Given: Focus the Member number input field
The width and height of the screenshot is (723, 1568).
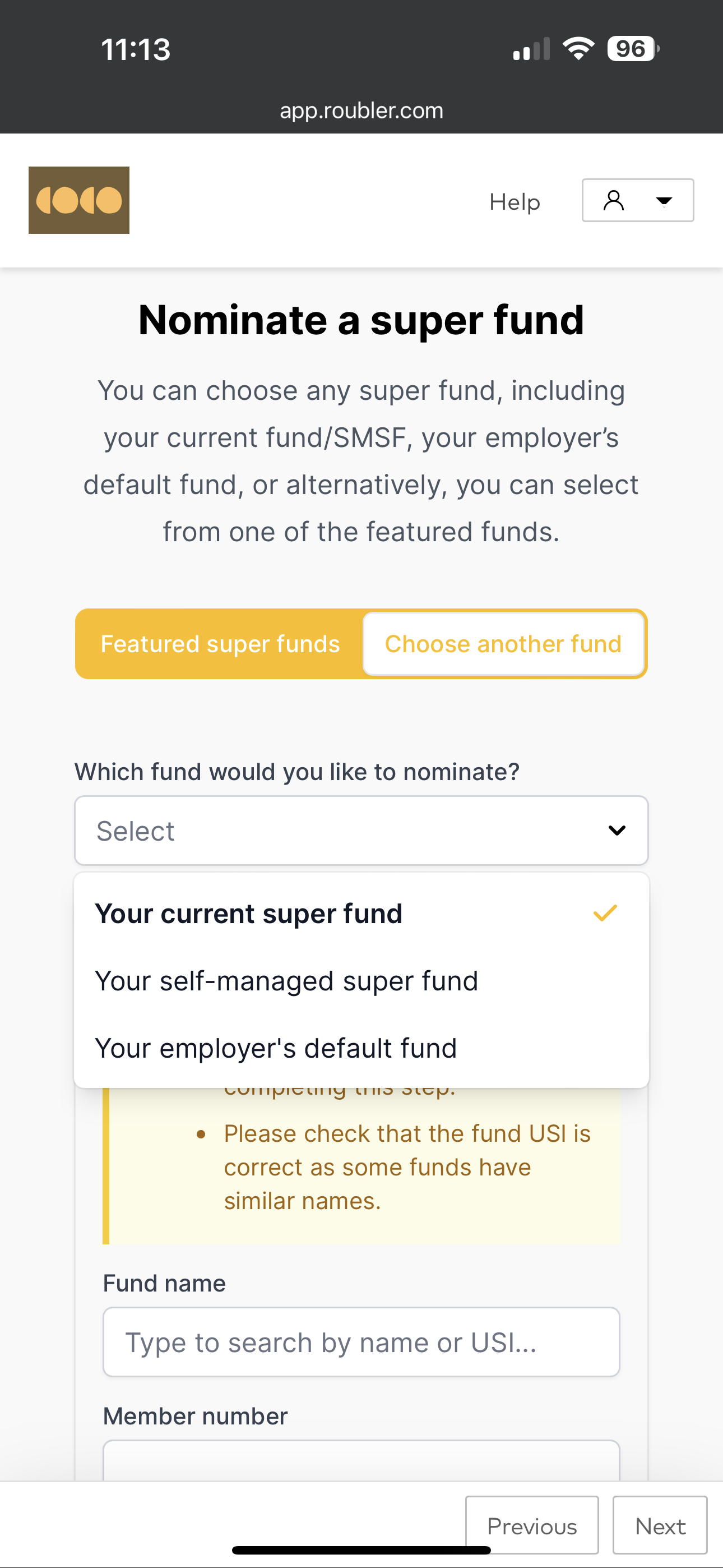Looking at the screenshot, I should click(361, 1460).
